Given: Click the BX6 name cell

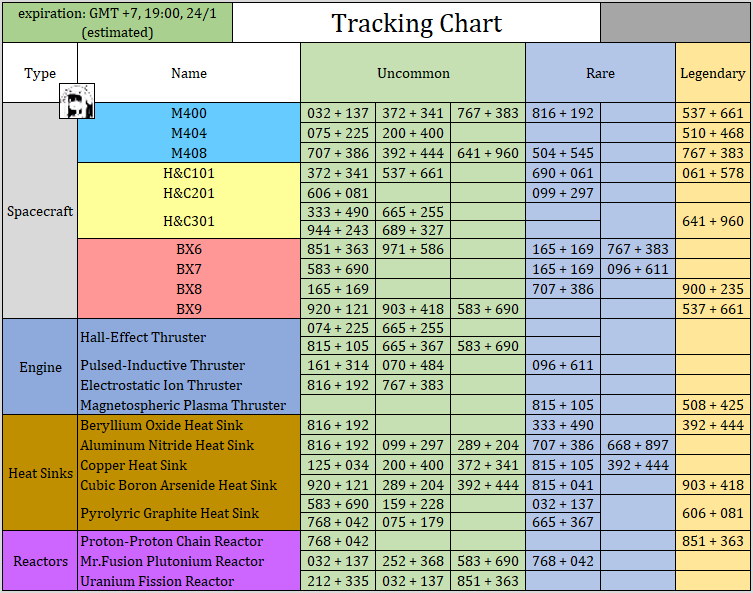Looking at the screenshot, I should pos(189,249).
